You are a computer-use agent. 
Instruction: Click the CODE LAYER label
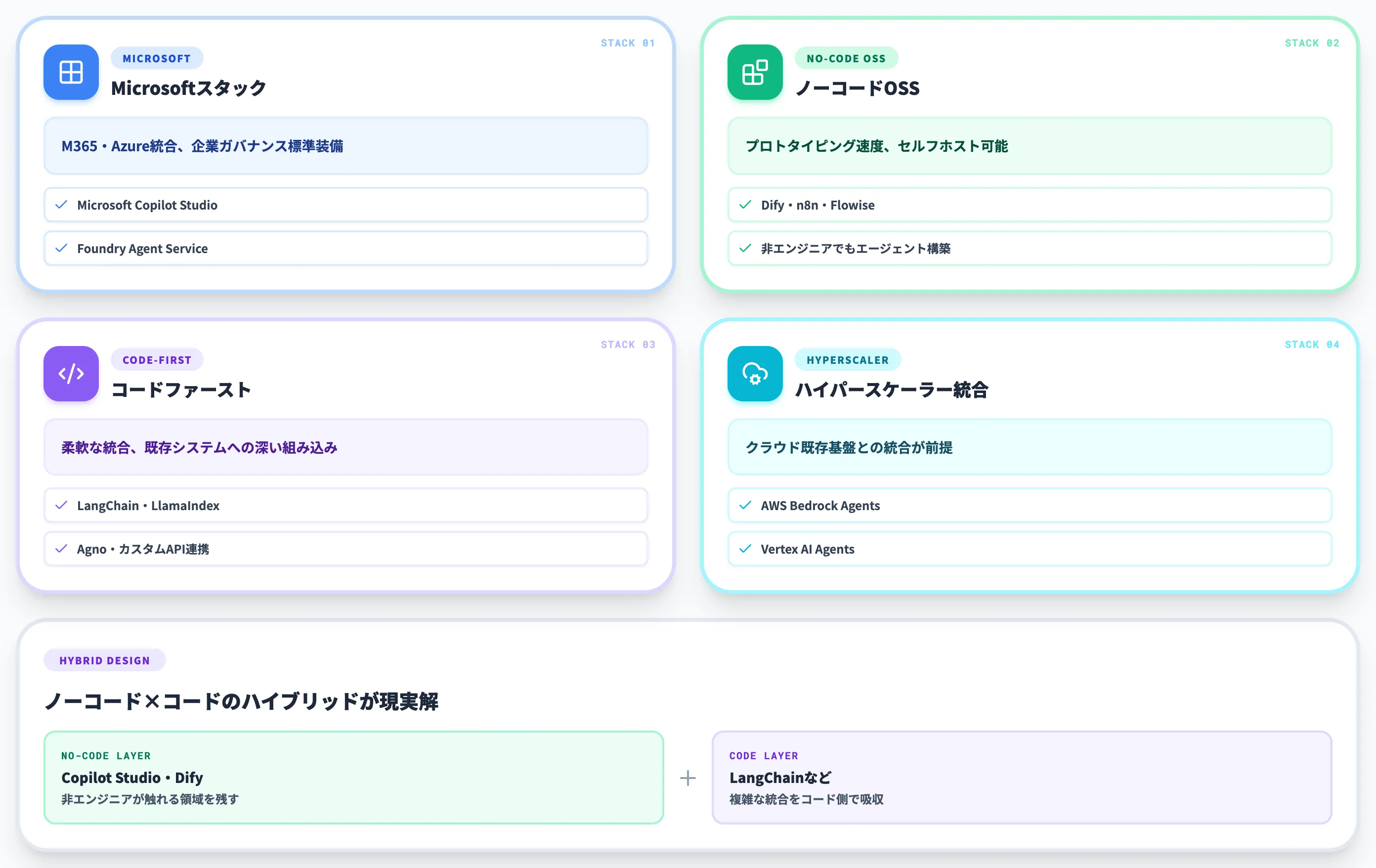[764, 755]
